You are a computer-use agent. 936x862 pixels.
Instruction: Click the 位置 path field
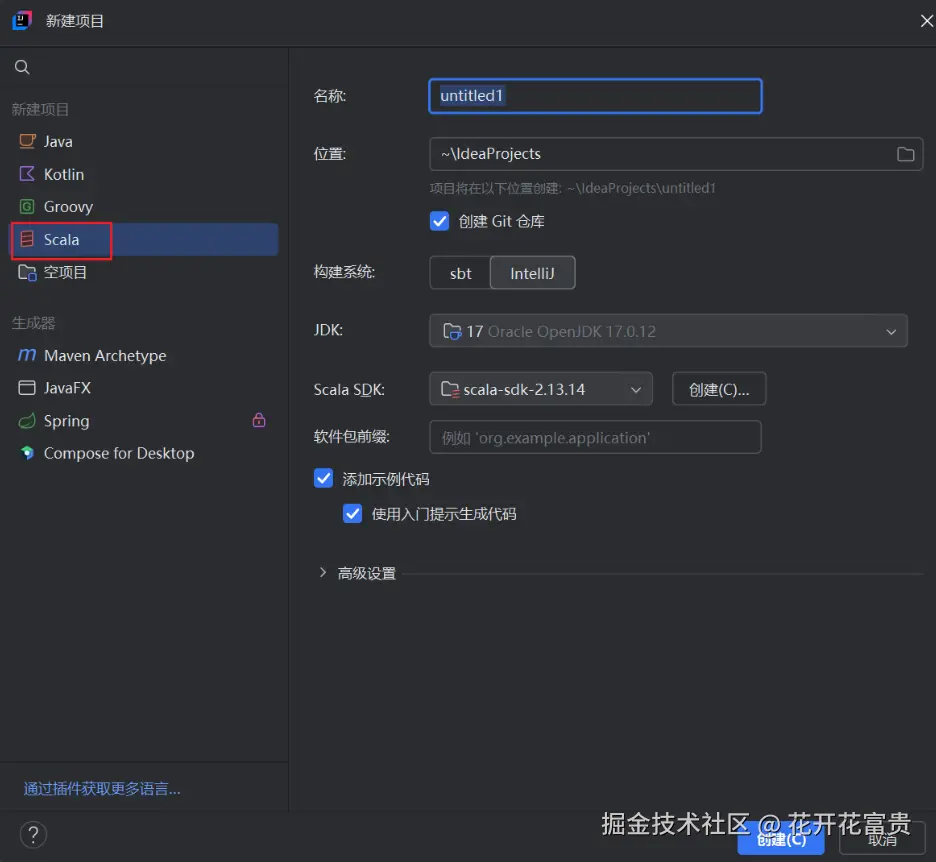[x=676, y=154]
